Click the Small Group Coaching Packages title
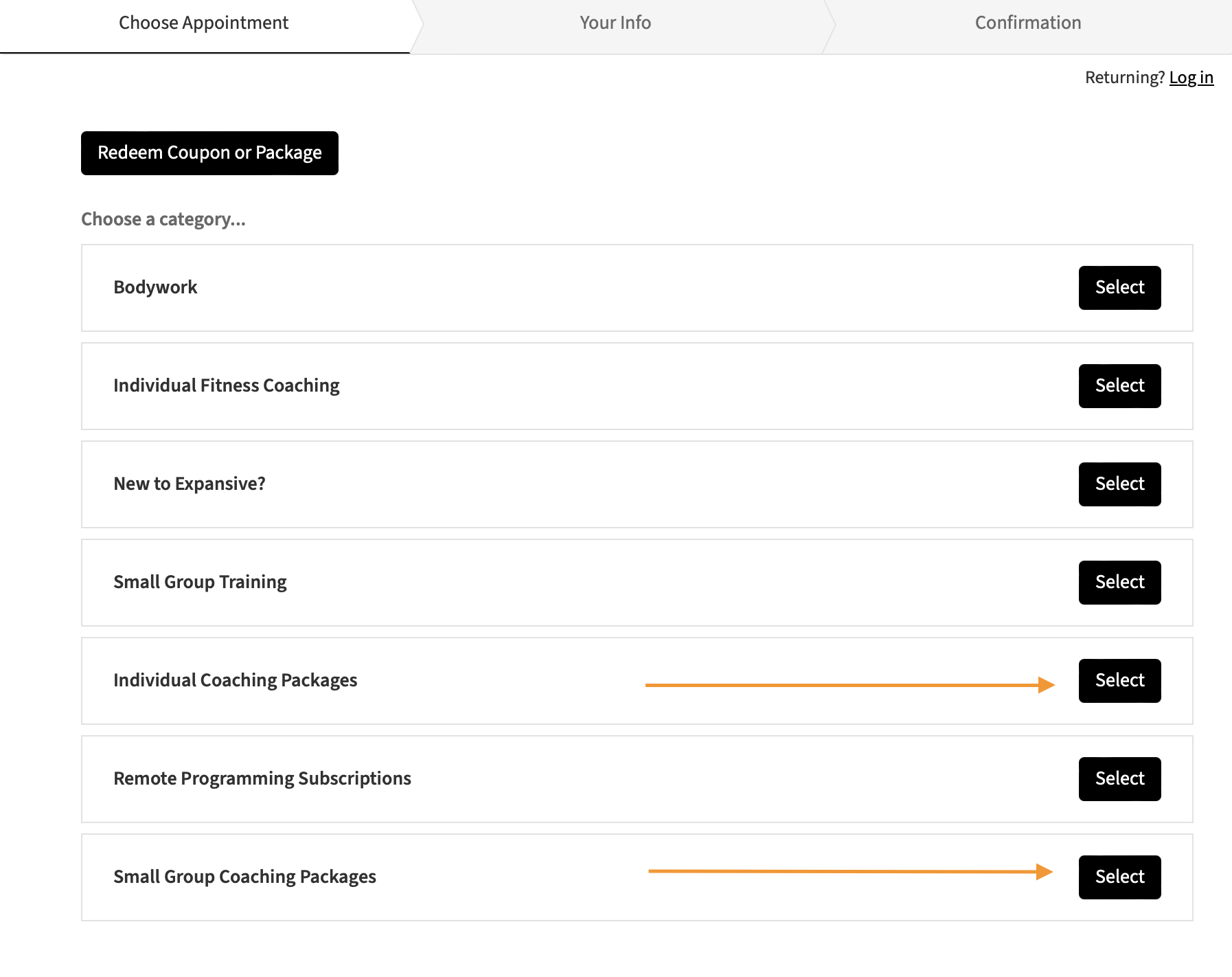 [x=244, y=877]
